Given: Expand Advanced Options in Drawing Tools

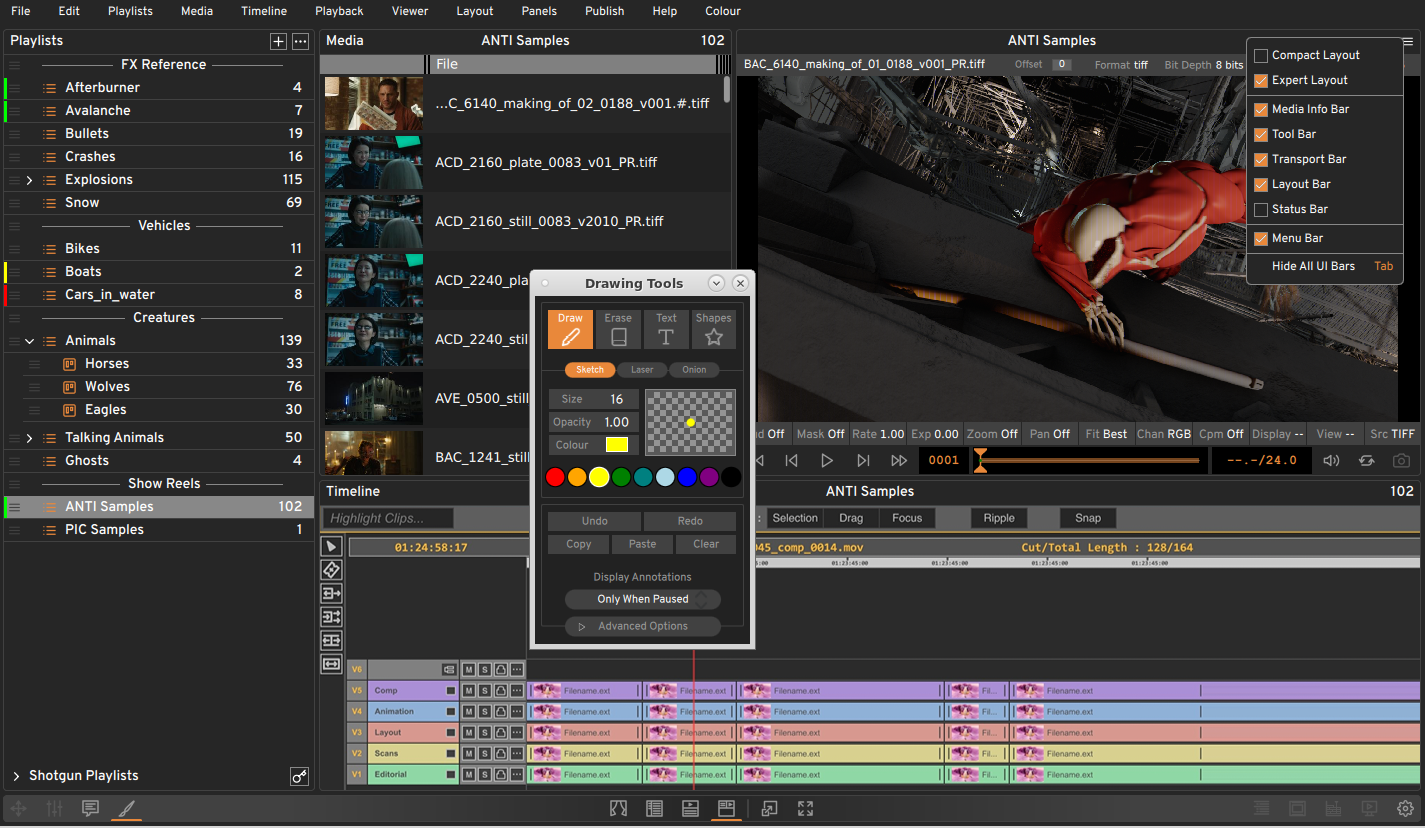Looking at the screenshot, I should pyautogui.click(x=642, y=625).
